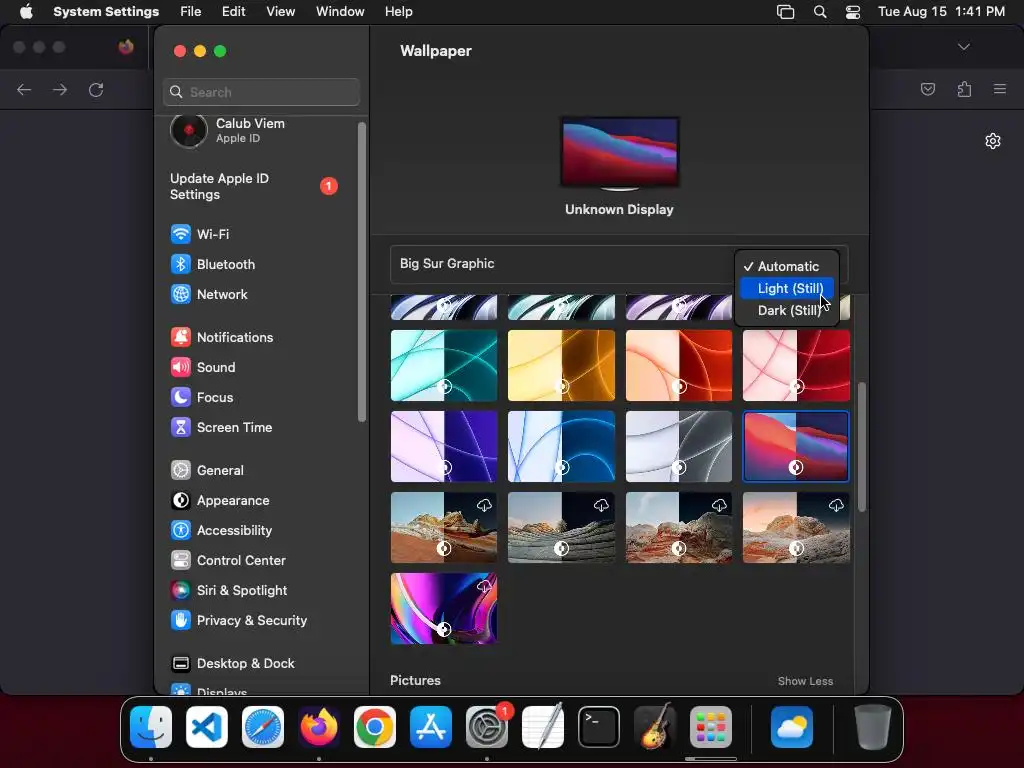Screen dimensions: 1024x768
Task: Open the Apple menu
Action: [x=26, y=12]
